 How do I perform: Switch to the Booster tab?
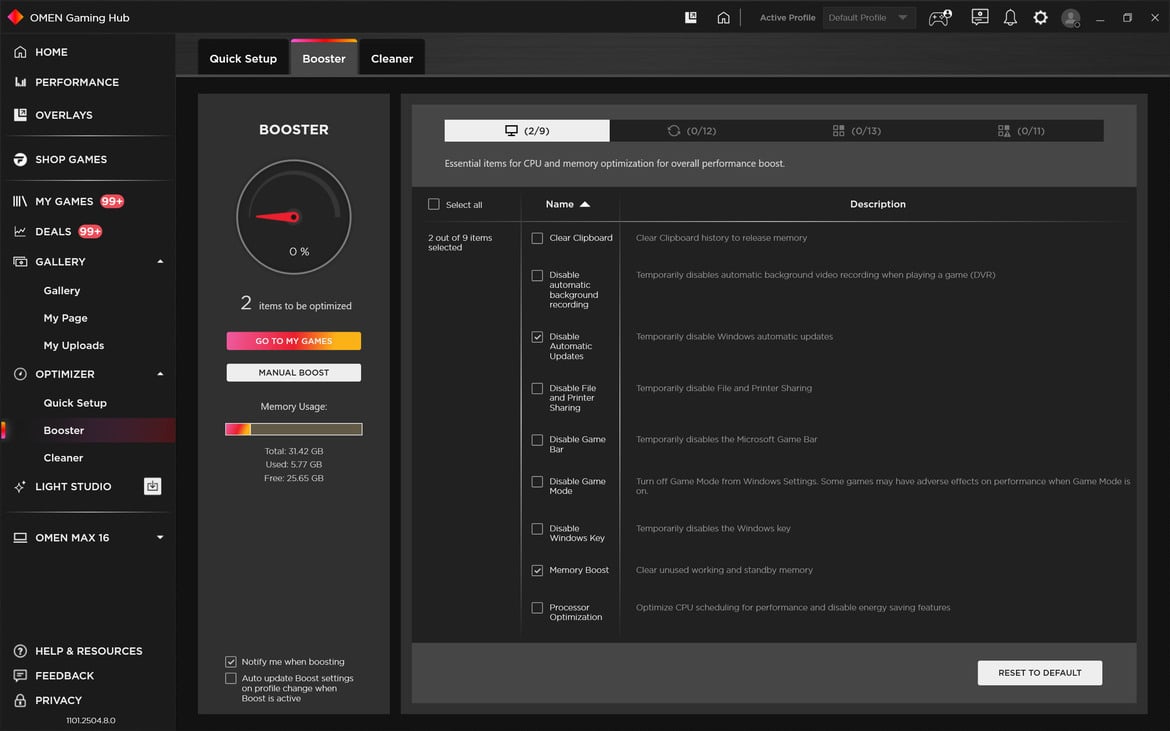(324, 58)
